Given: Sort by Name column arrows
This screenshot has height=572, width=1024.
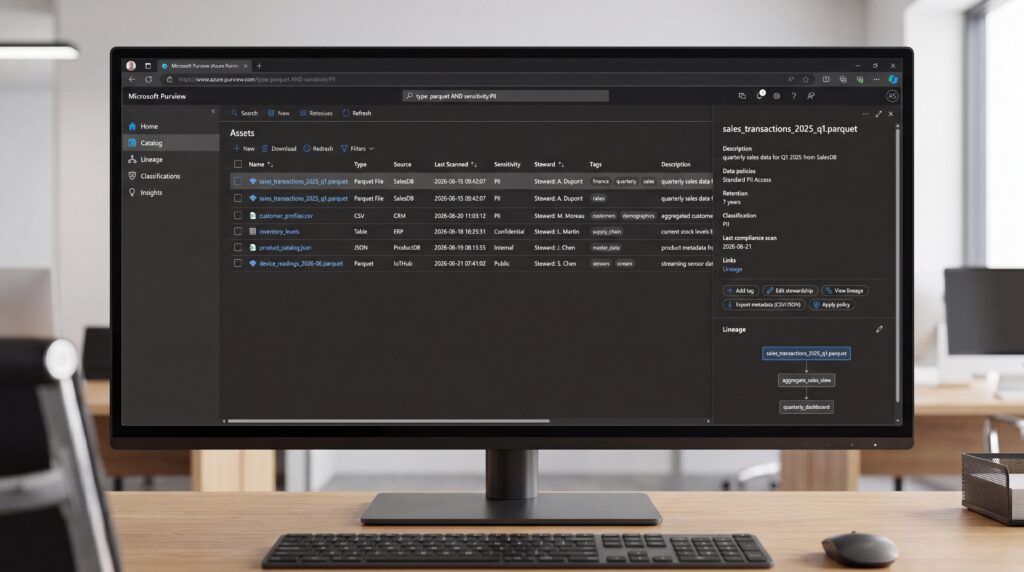Looking at the screenshot, I should click(x=270, y=165).
